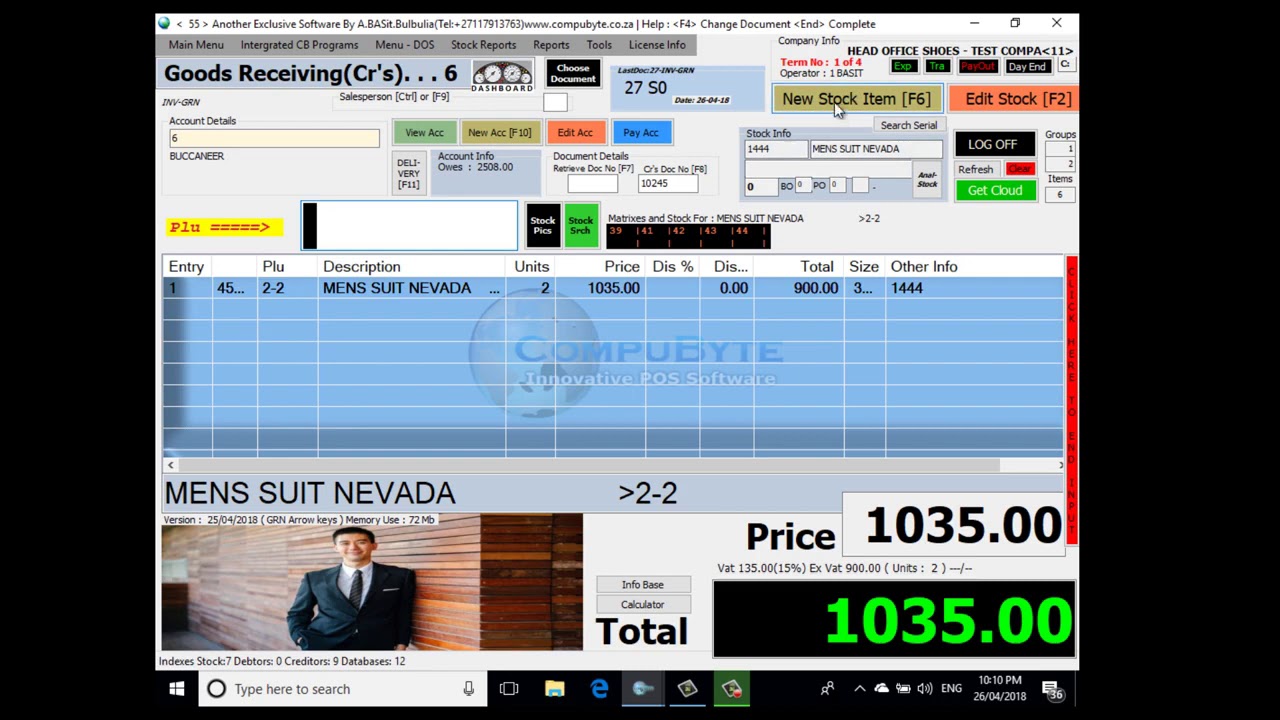Screen dimensions: 1280x720
Task: Click the blue Pay Acc button
Action: point(641,132)
